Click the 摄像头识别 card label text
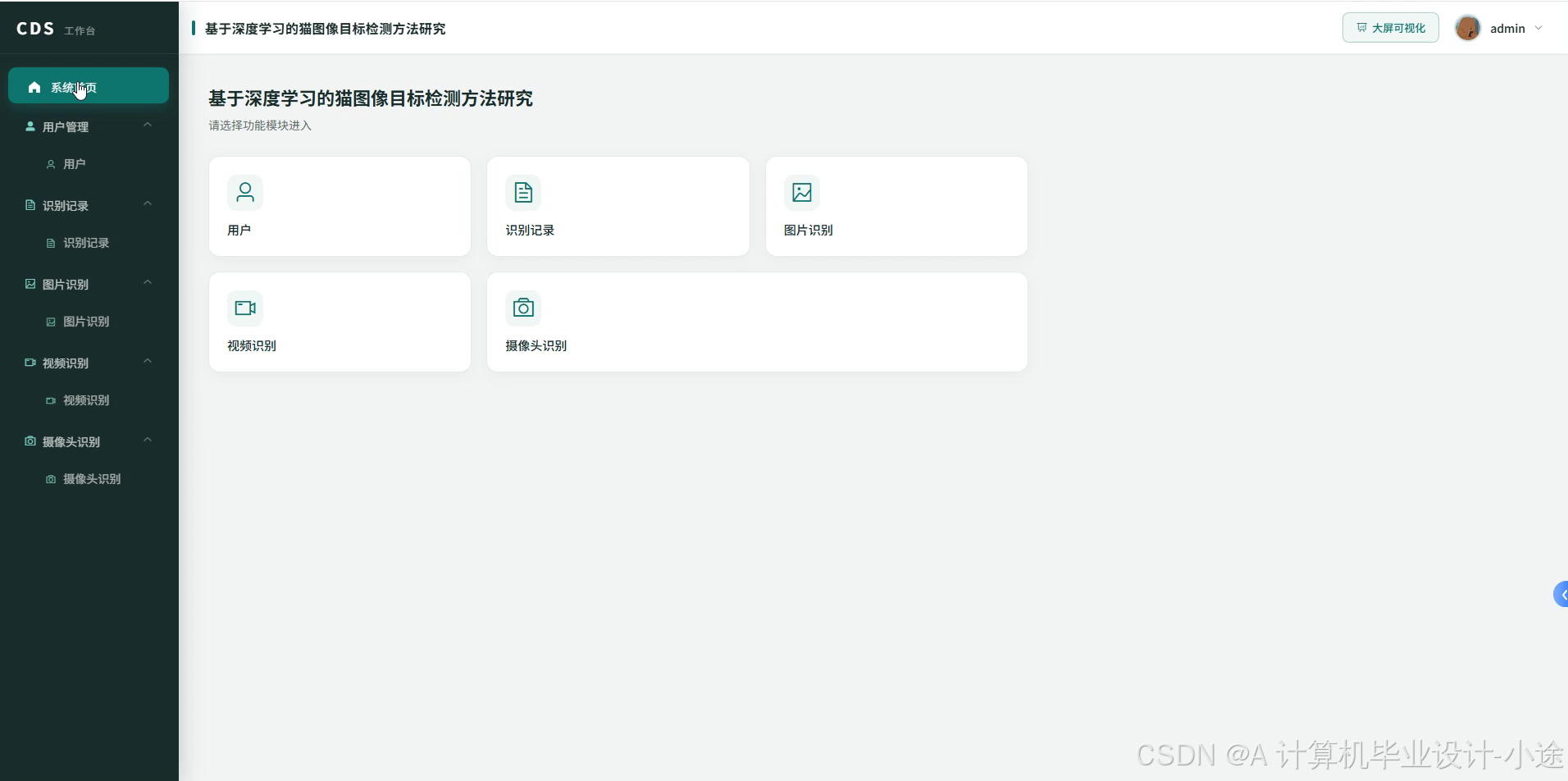1568x781 pixels. (x=536, y=346)
